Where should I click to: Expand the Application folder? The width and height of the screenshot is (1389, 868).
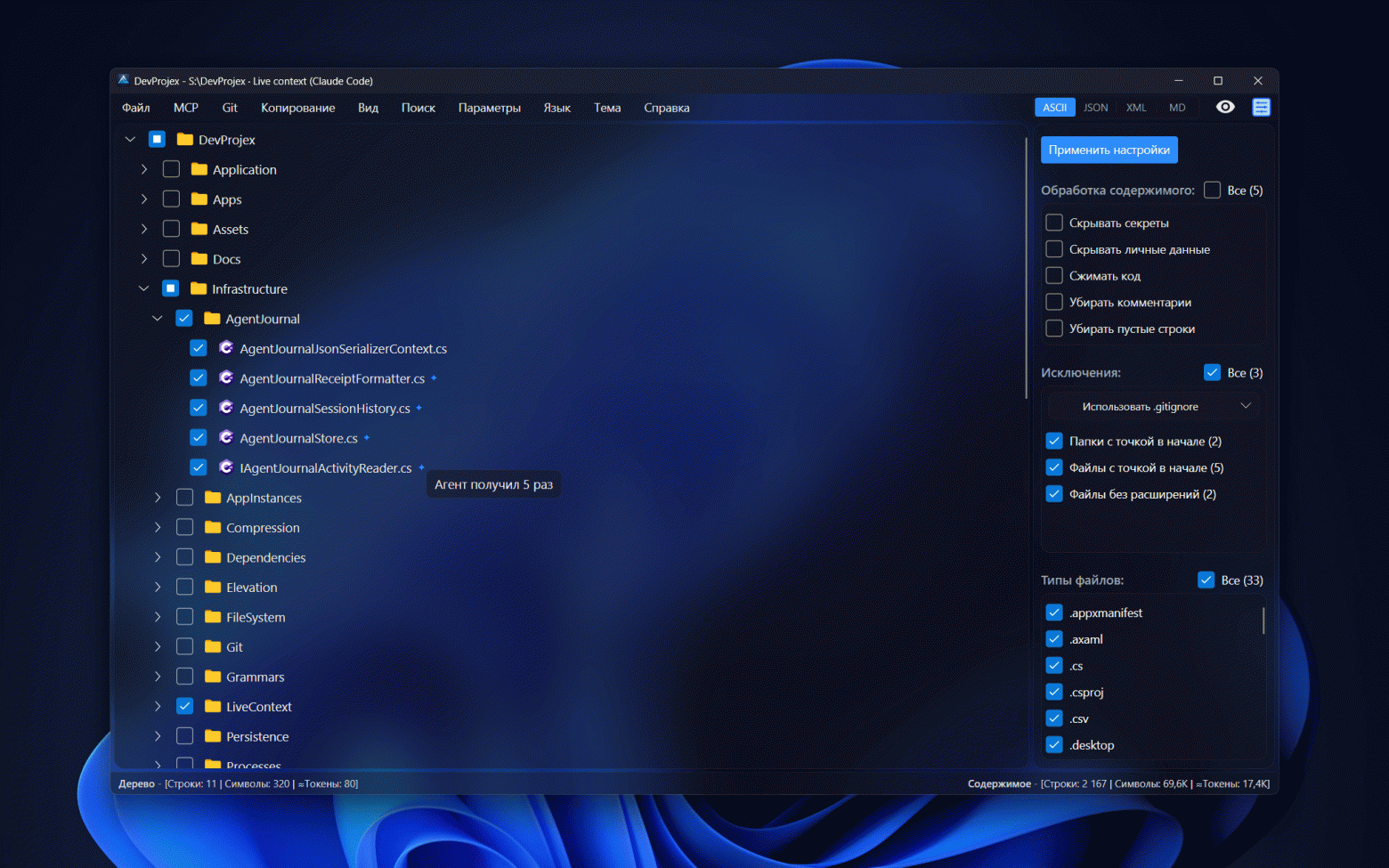(143, 169)
